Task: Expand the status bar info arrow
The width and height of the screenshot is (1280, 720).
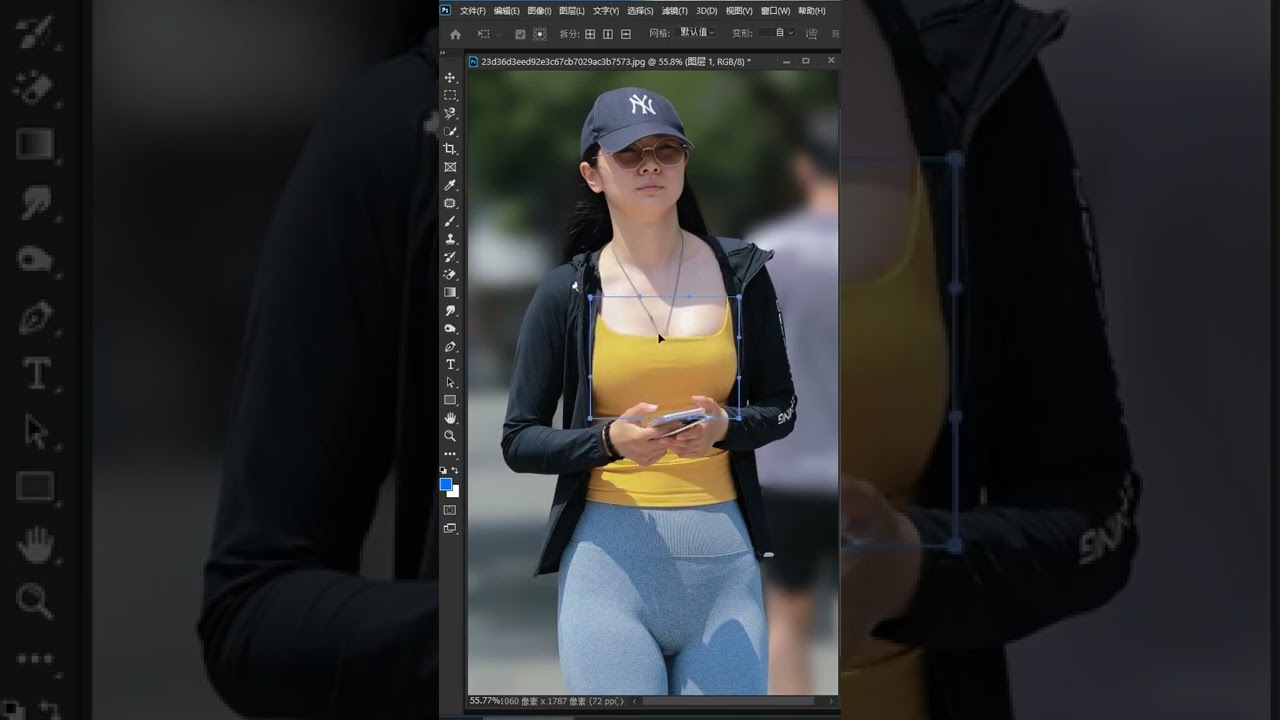Action: 621,701
